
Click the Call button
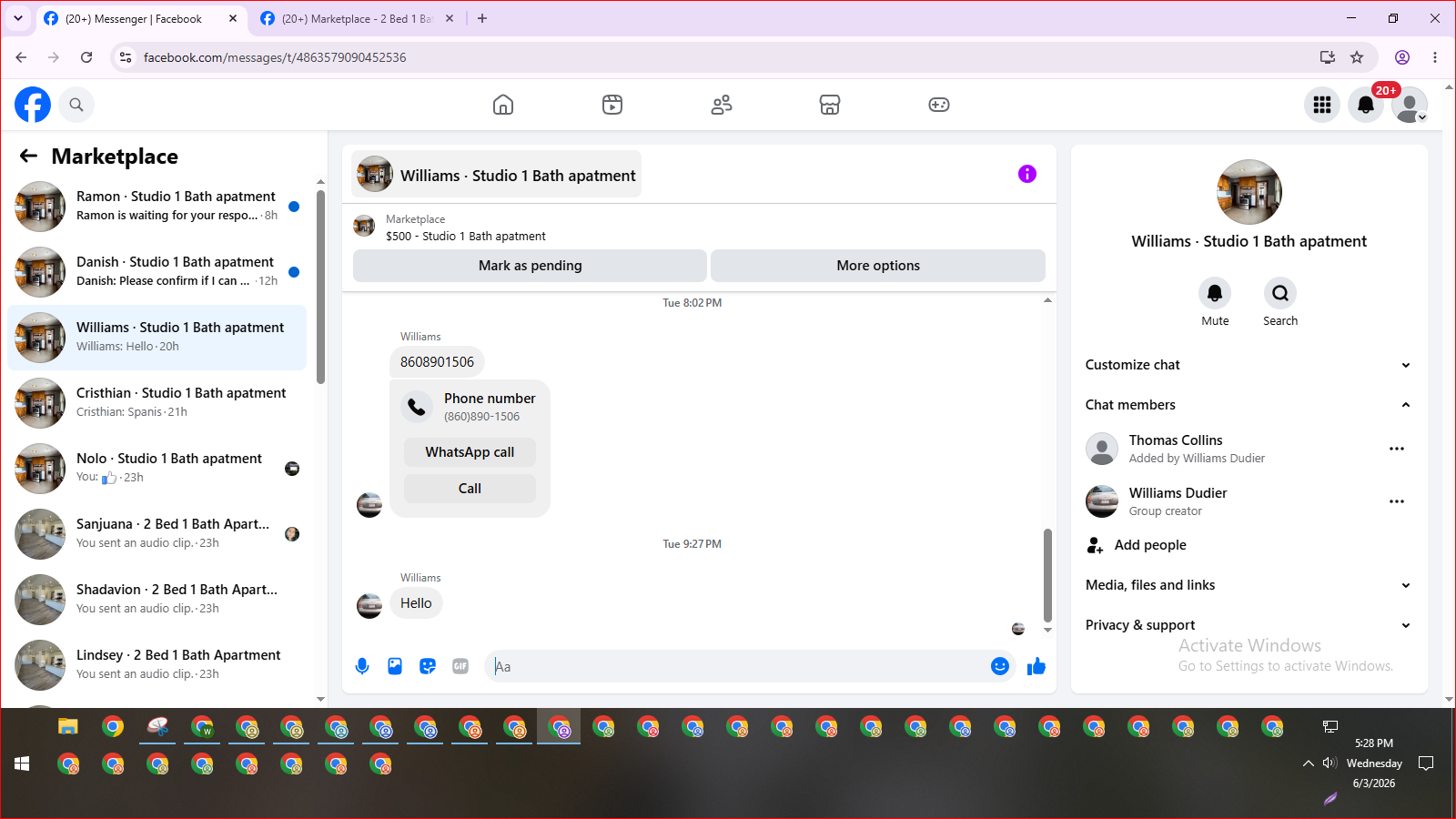click(470, 489)
